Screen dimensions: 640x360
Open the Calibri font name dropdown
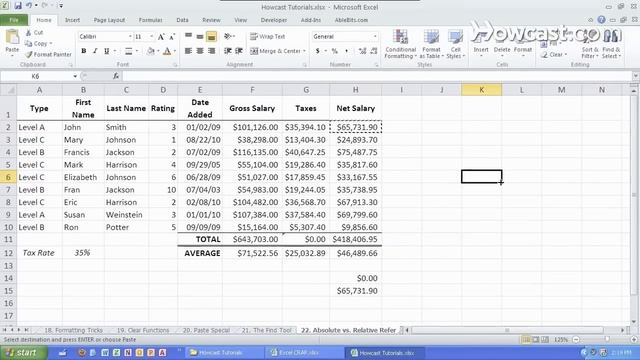pos(130,37)
